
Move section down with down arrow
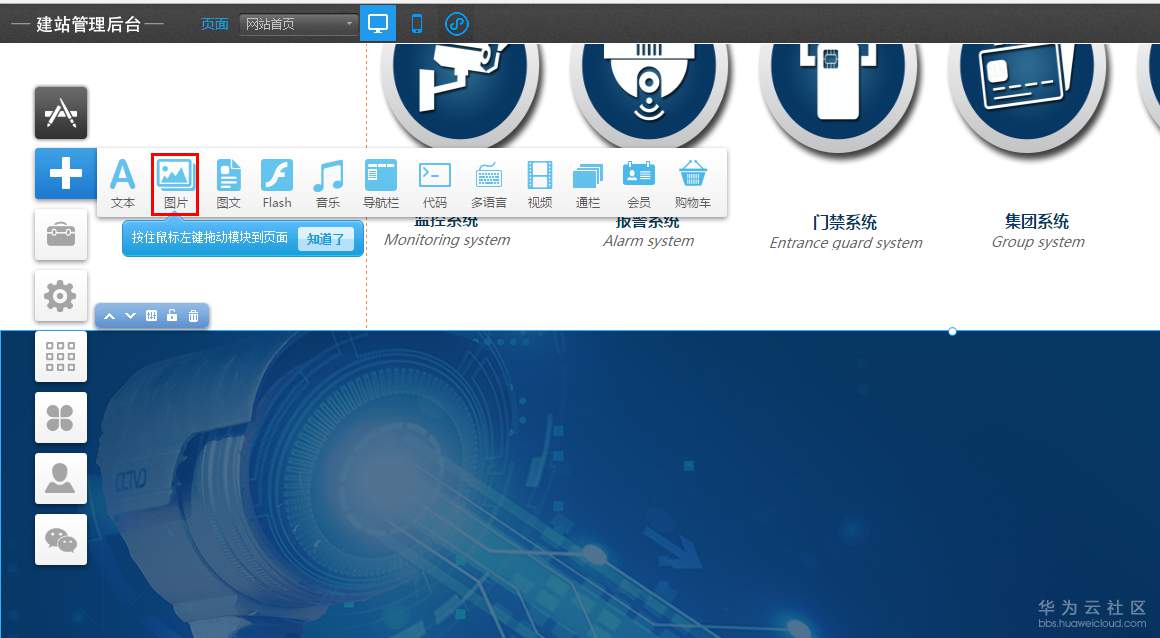[x=130, y=316]
